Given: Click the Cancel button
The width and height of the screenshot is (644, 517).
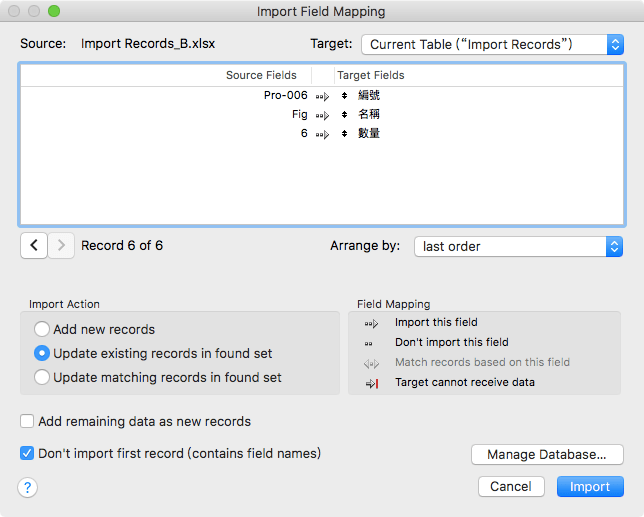Looking at the screenshot, I should point(511,486).
